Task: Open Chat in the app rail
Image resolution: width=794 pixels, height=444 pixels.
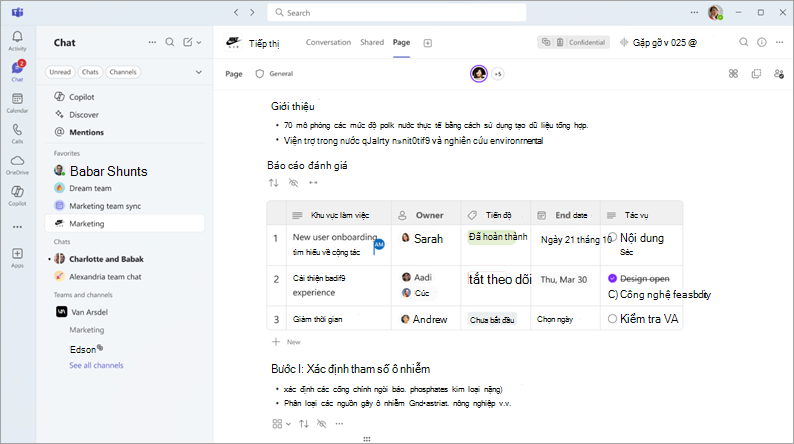Action: click(x=17, y=71)
